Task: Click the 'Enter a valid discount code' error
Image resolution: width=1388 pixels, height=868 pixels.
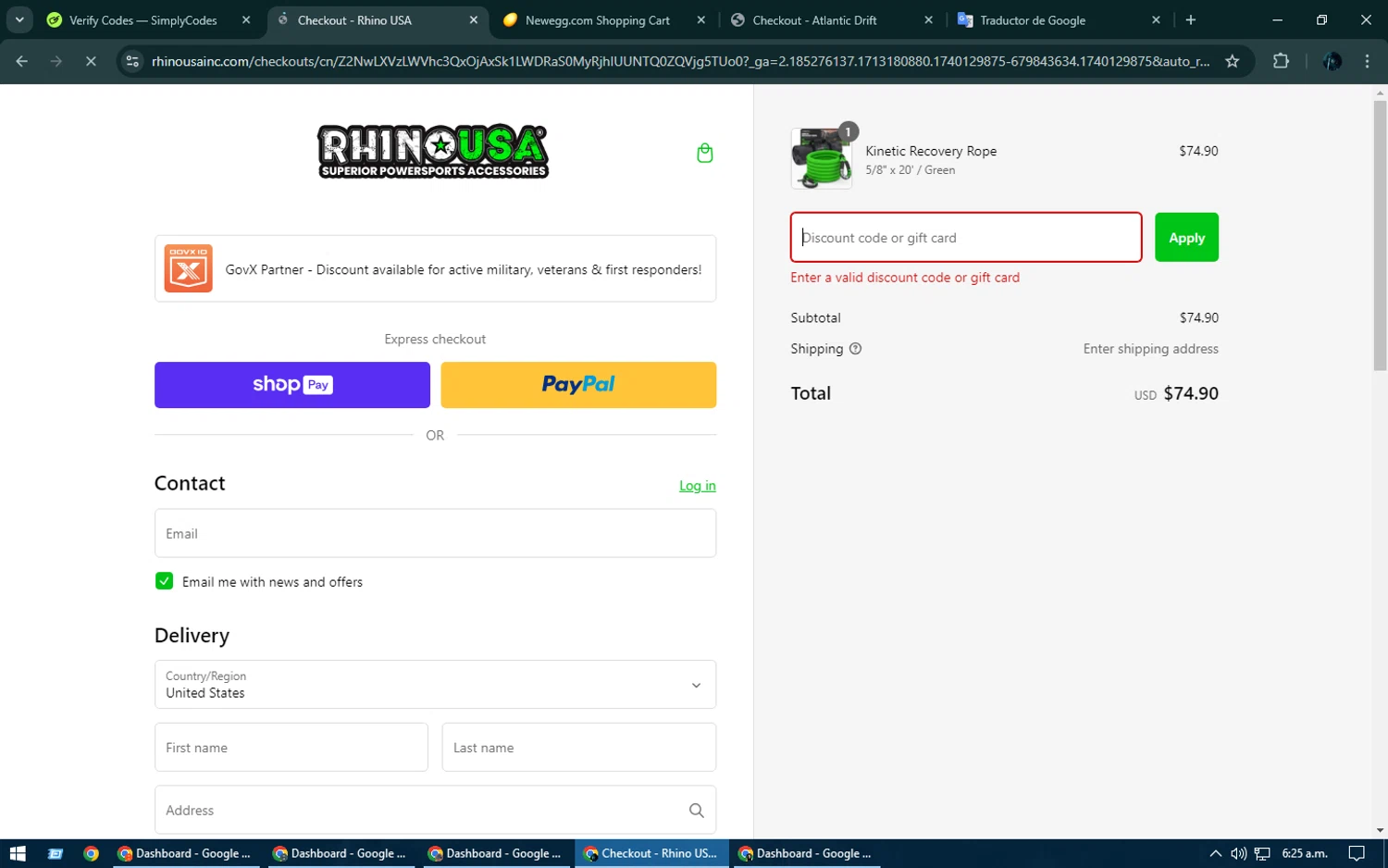Action: coord(905,278)
